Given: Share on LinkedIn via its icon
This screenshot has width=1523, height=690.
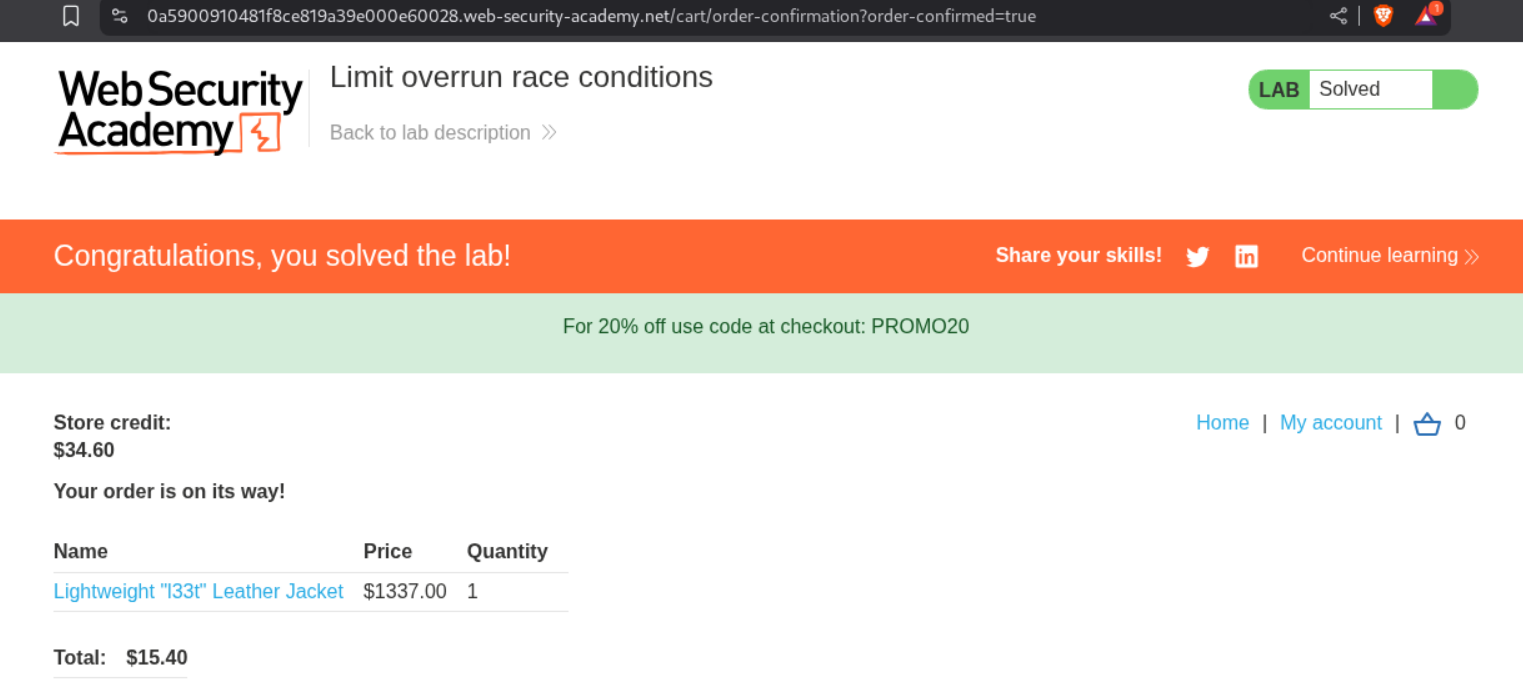Looking at the screenshot, I should pyautogui.click(x=1246, y=257).
